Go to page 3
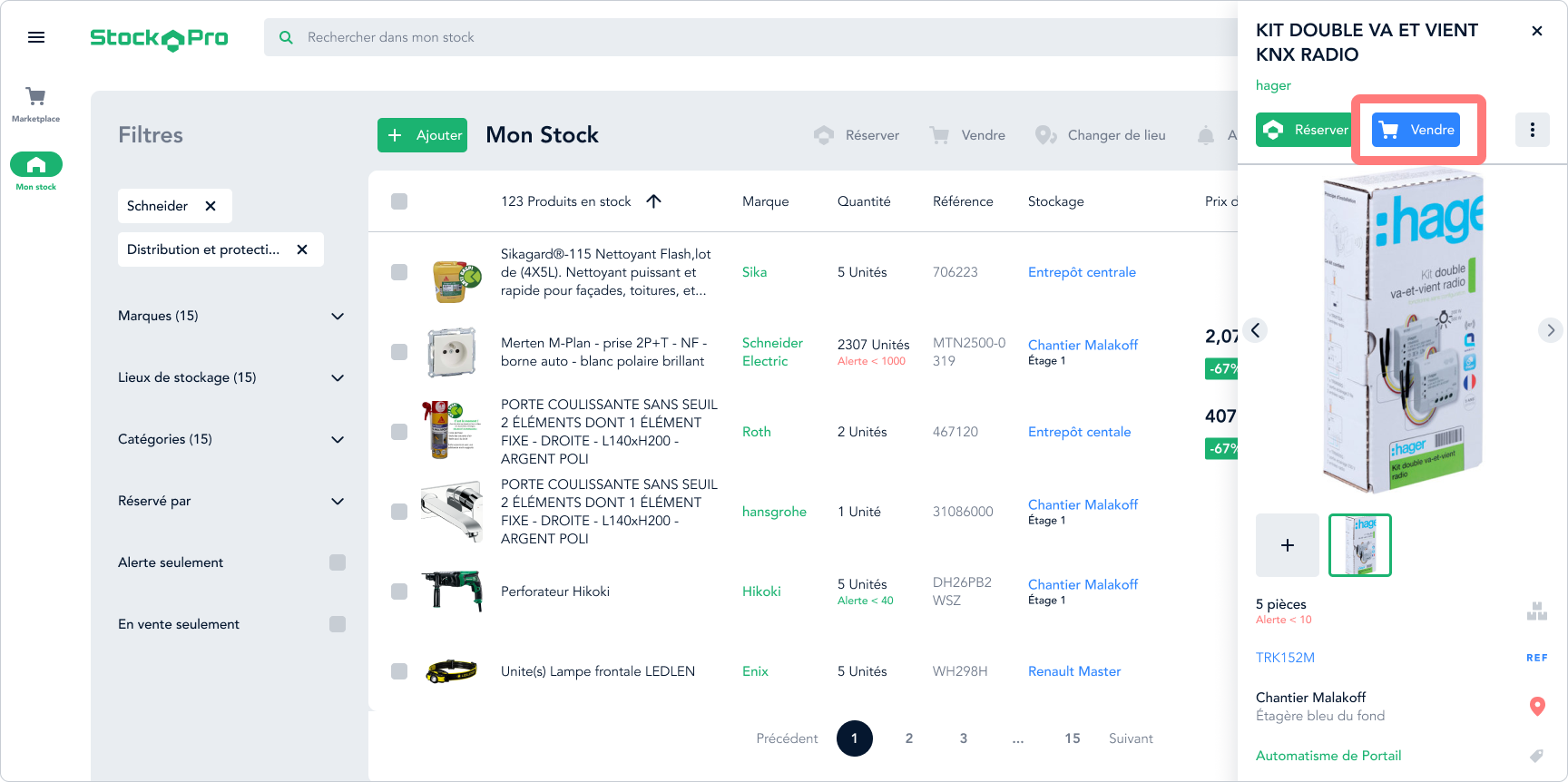Screen dimensions: 1568x782 [x=964, y=738]
